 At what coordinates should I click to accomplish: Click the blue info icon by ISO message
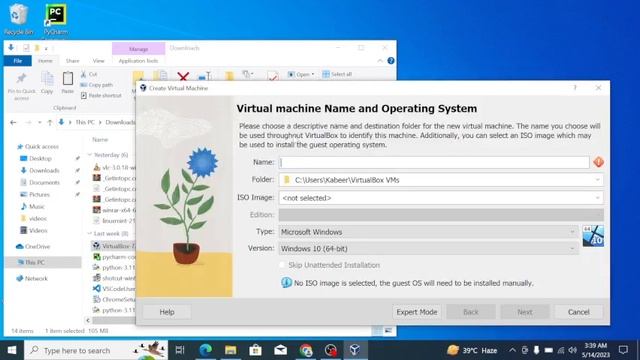tap(286, 282)
